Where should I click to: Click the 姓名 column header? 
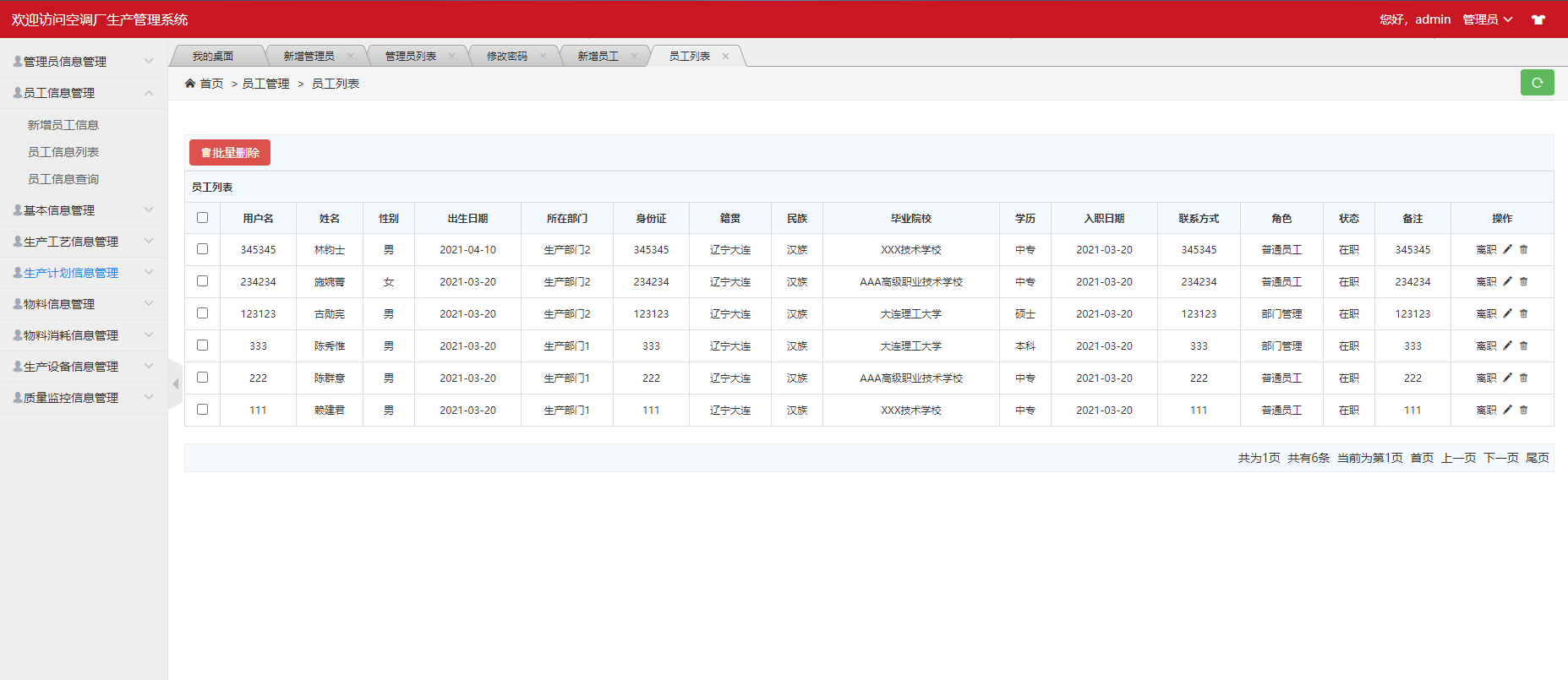coord(330,218)
